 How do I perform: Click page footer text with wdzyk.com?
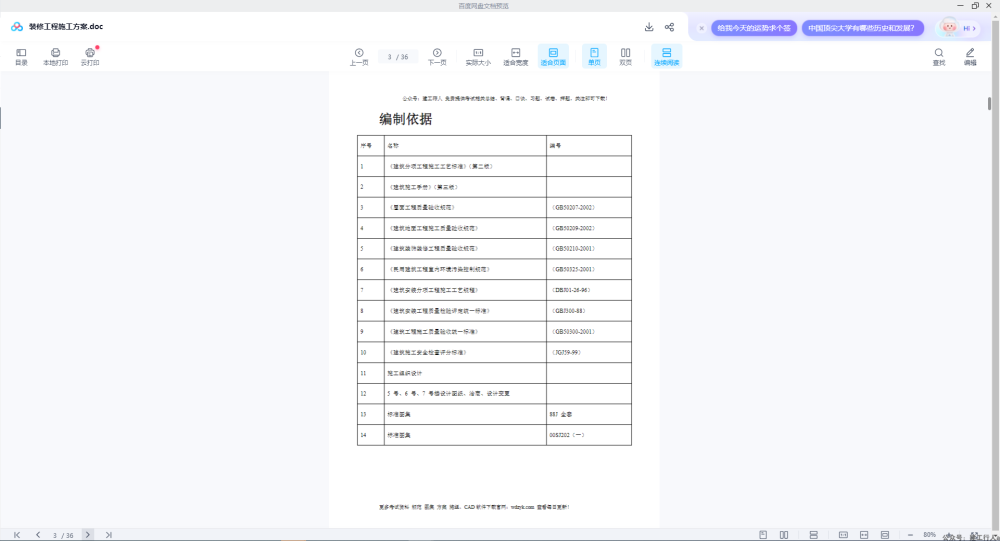tap(474, 507)
